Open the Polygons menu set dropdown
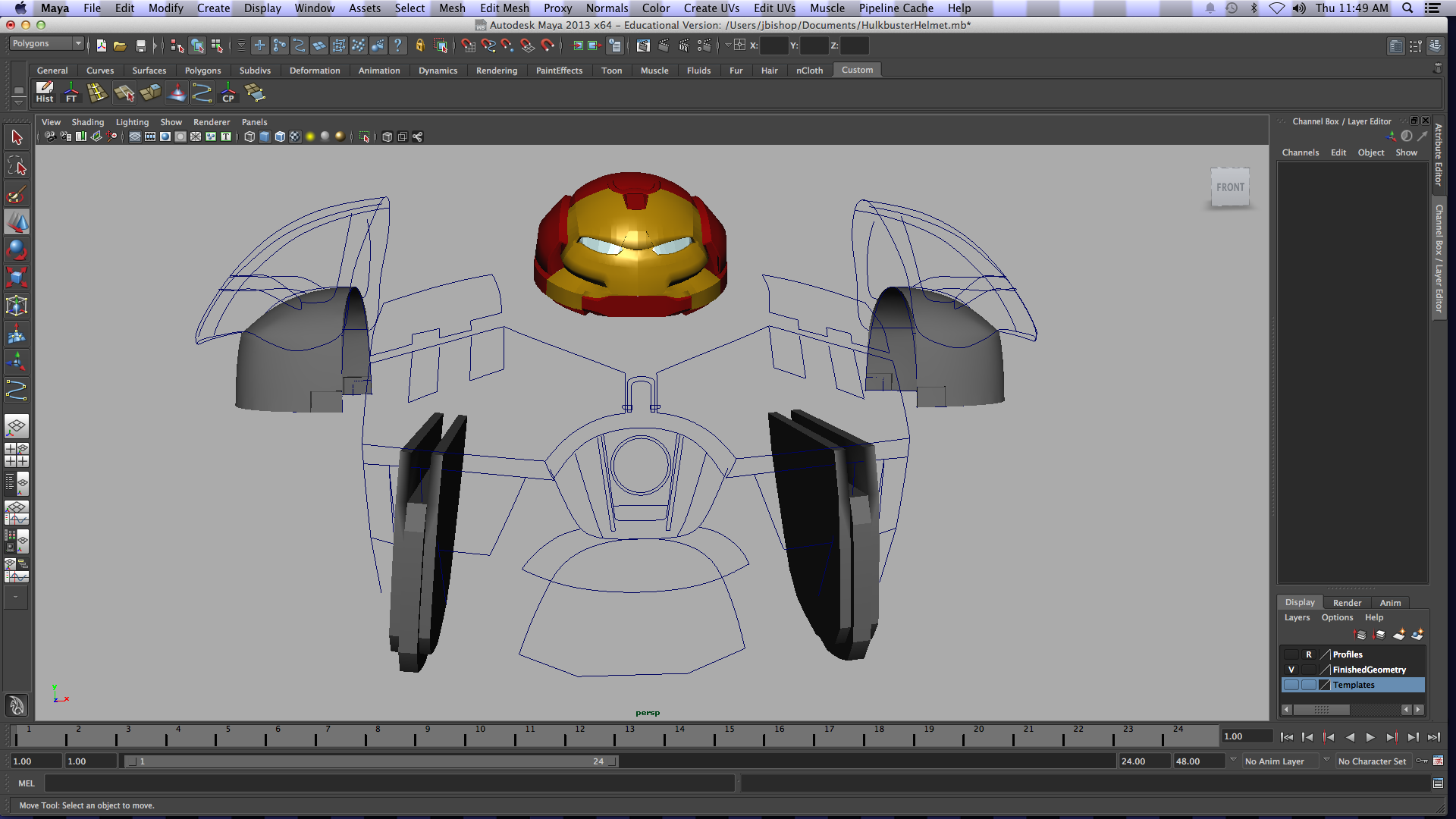Image resolution: width=1456 pixels, height=819 pixels. coord(46,44)
